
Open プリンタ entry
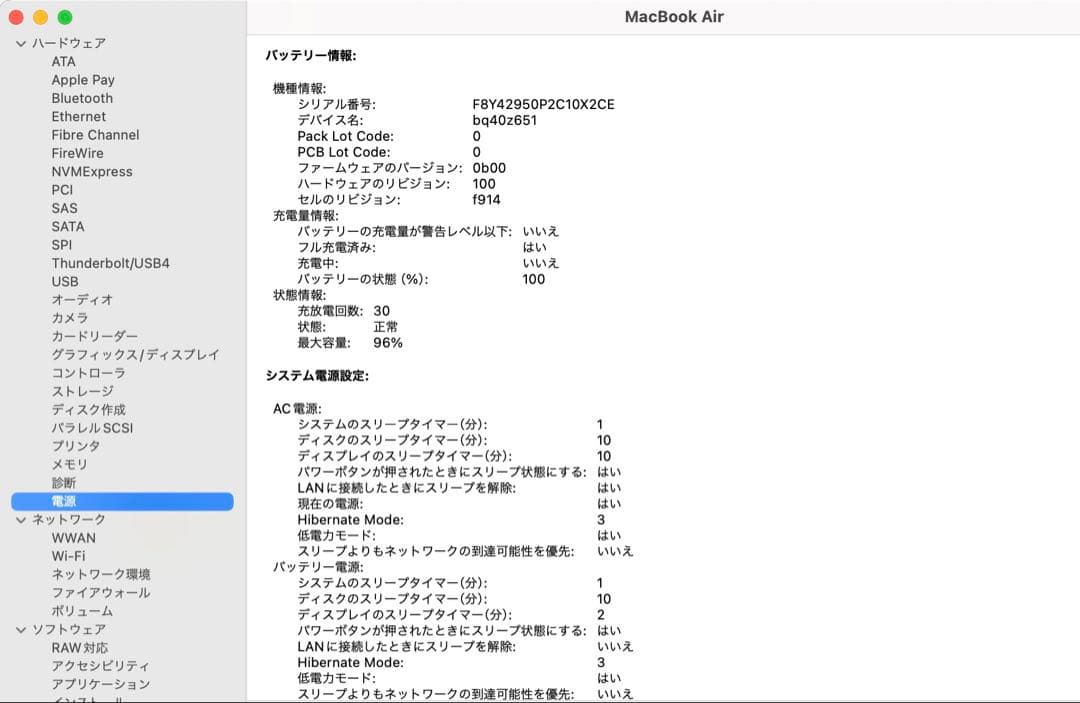(x=76, y=446)
